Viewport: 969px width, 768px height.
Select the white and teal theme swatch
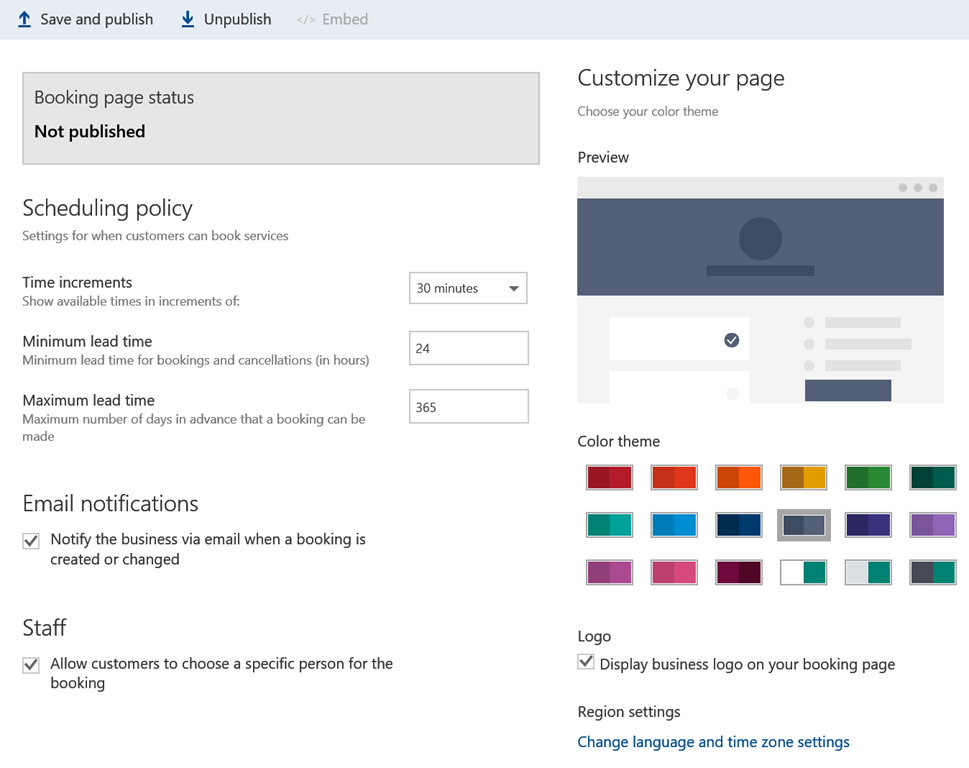(x=802, y=572)
